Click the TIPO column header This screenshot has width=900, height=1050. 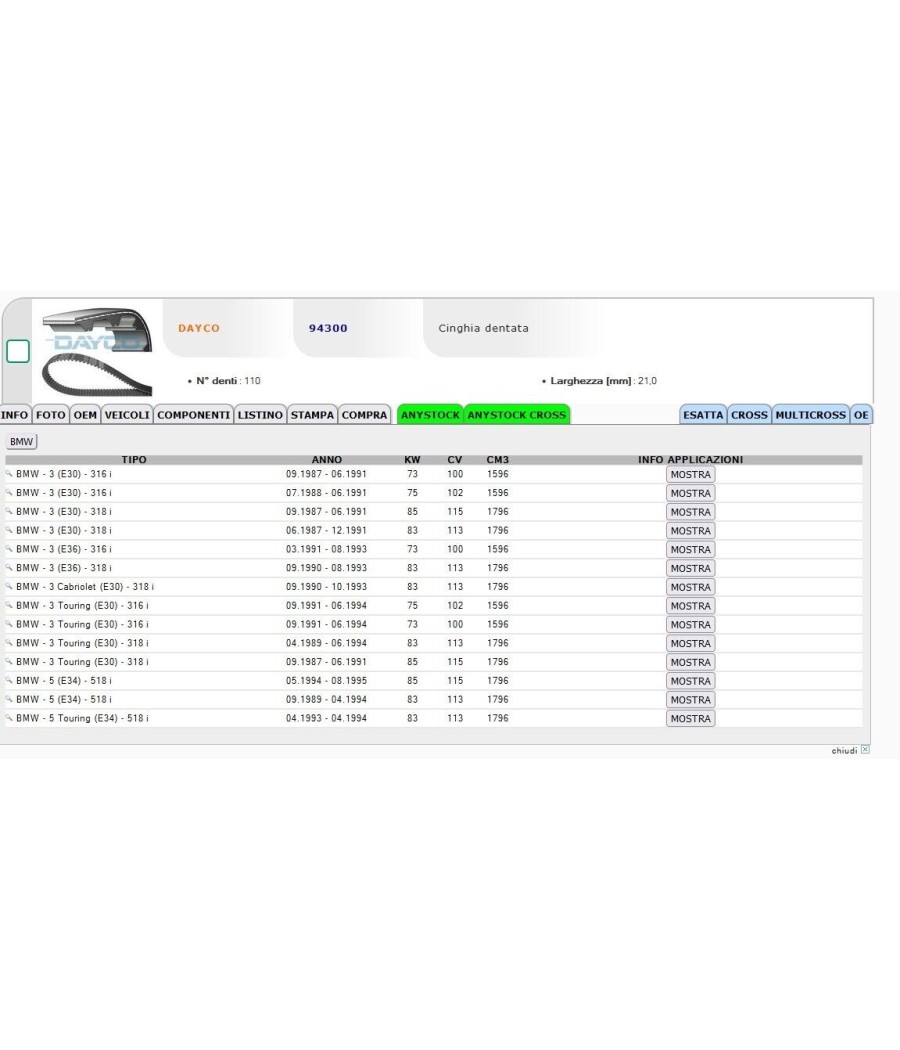click(x=134, y=459)
